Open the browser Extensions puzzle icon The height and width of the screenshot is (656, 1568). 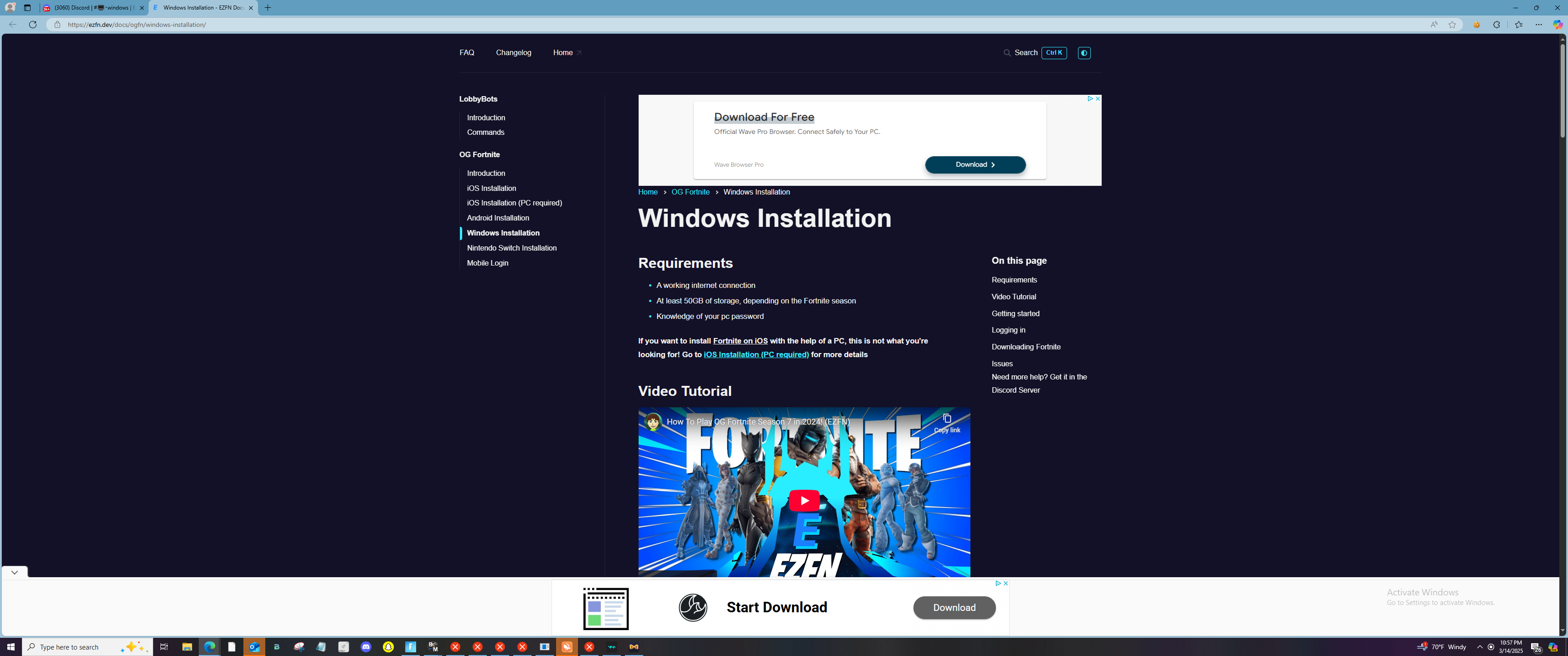click(1496, 25)
